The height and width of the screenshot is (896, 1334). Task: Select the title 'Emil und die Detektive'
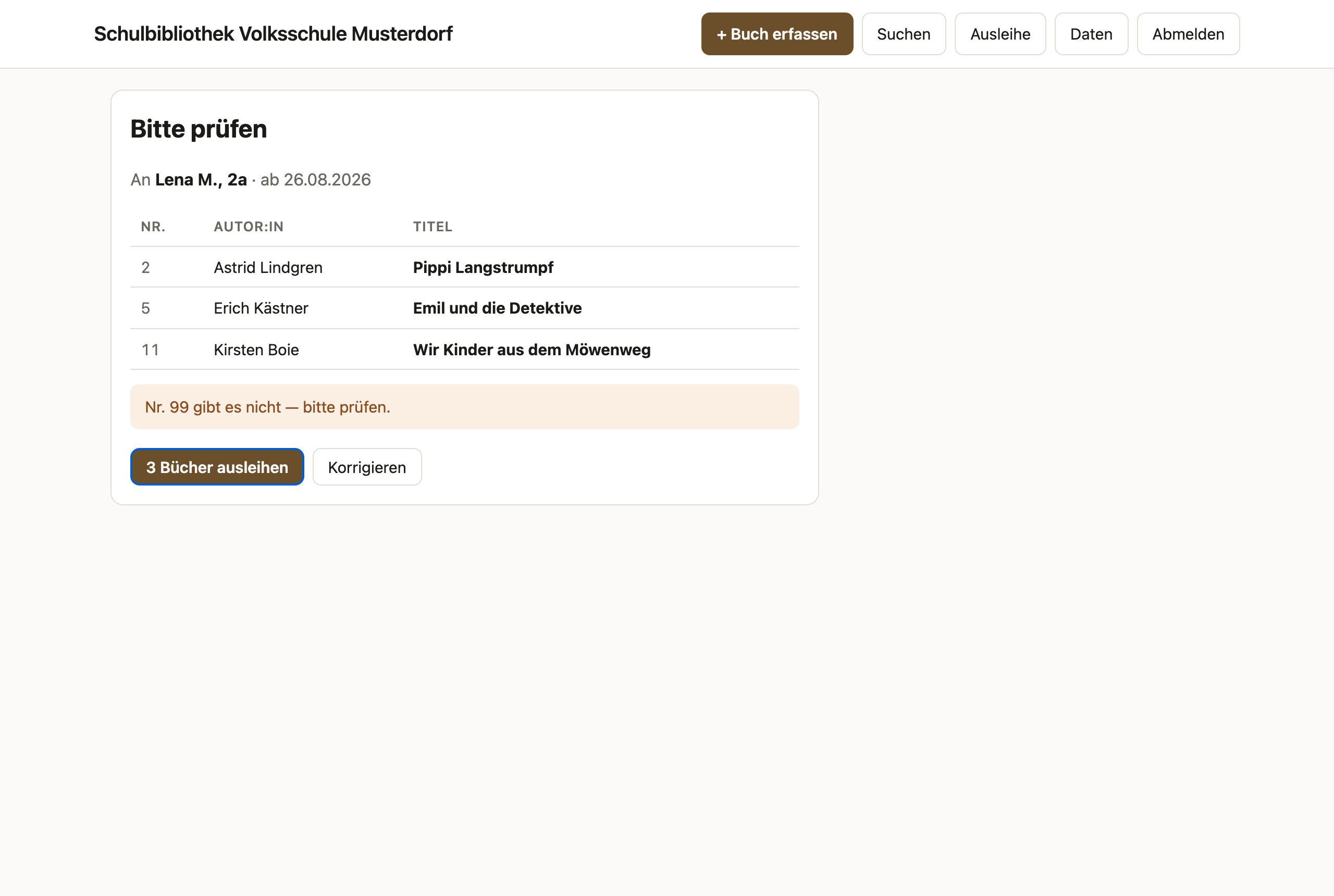click(x=497, y=308)
